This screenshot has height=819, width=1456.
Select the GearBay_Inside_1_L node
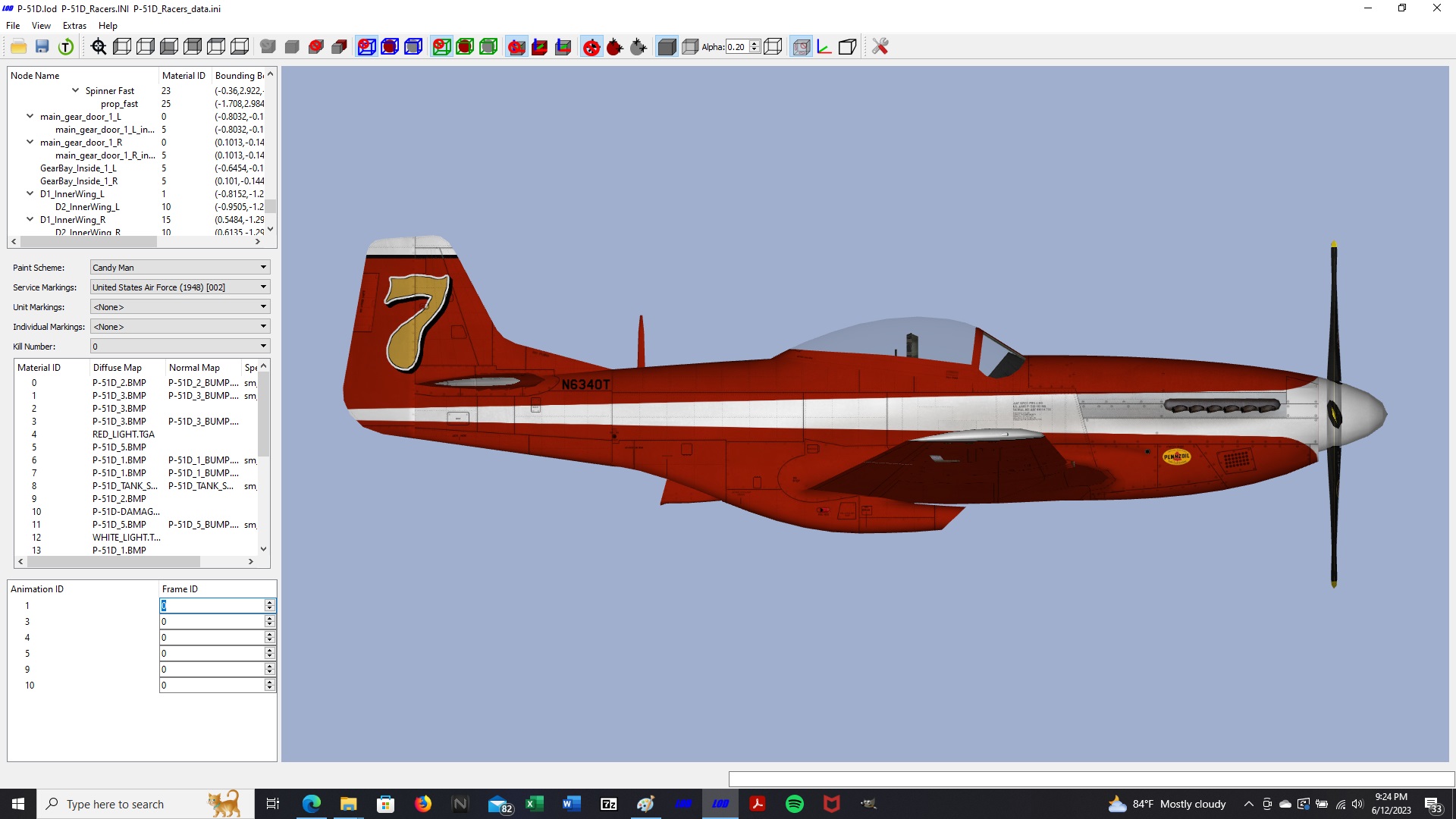coord(78,168)
